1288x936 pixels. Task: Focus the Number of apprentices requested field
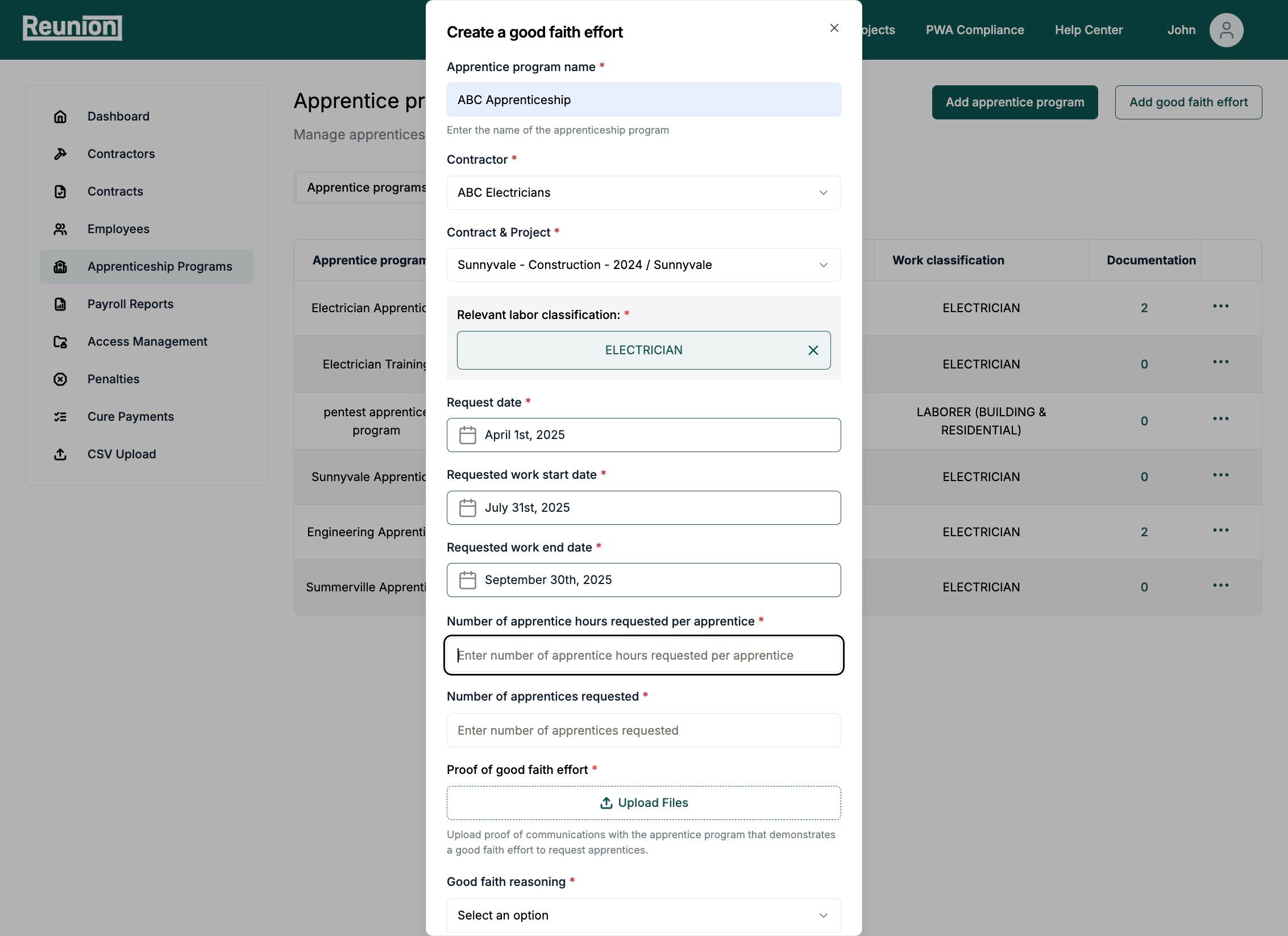(x=643, y=730)
